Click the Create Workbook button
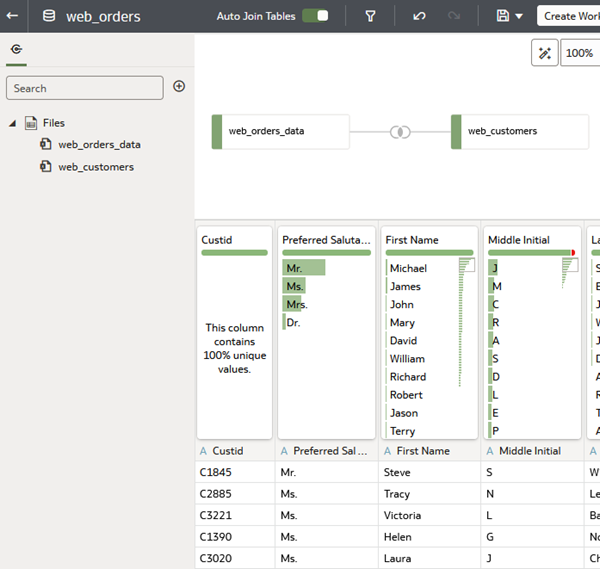Viewport: 600px width, 569px height. (x=569, y=16)
